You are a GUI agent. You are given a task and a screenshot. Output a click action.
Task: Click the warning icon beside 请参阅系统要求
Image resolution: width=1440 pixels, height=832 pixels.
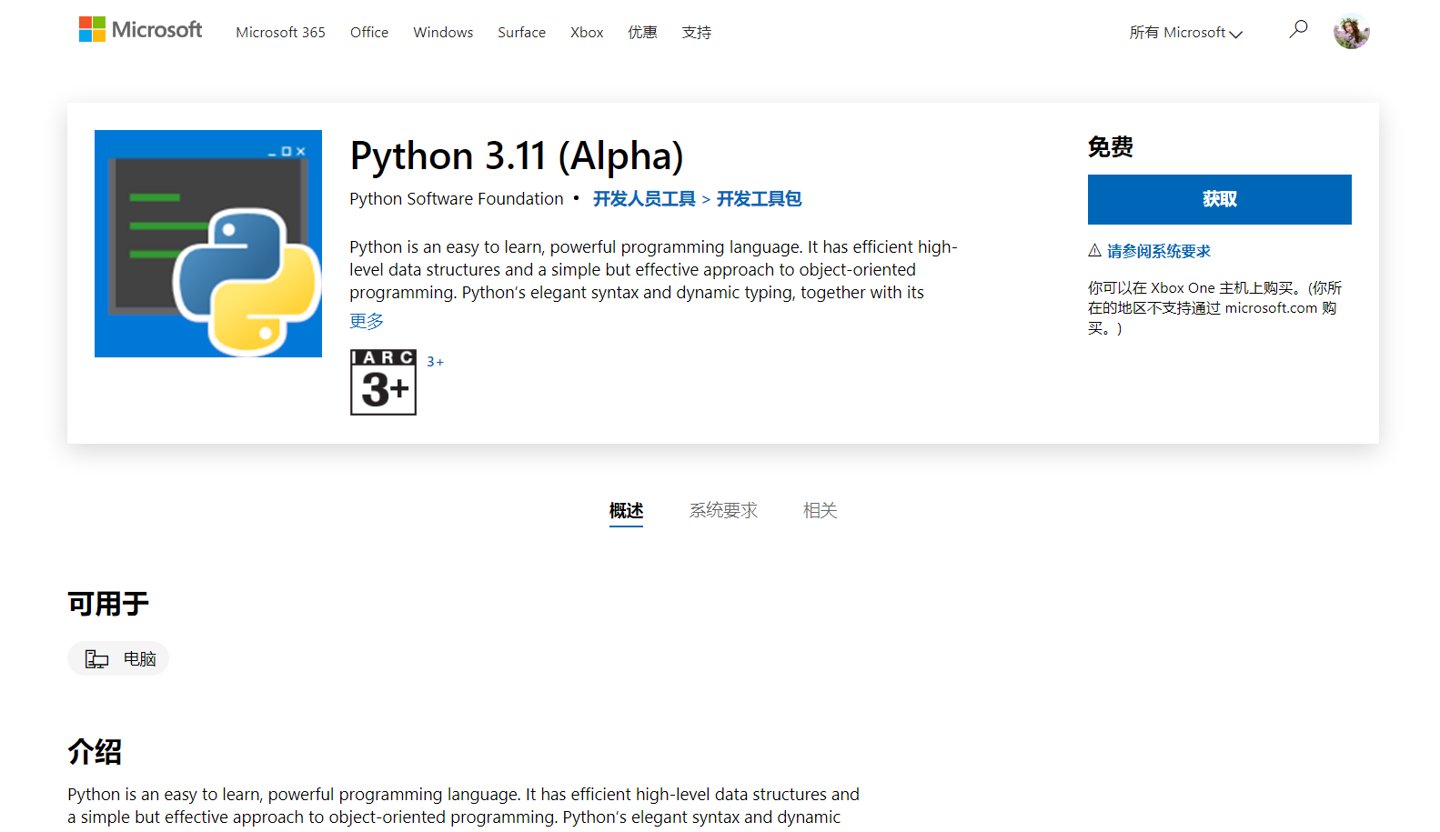[x=1095, y=251]
